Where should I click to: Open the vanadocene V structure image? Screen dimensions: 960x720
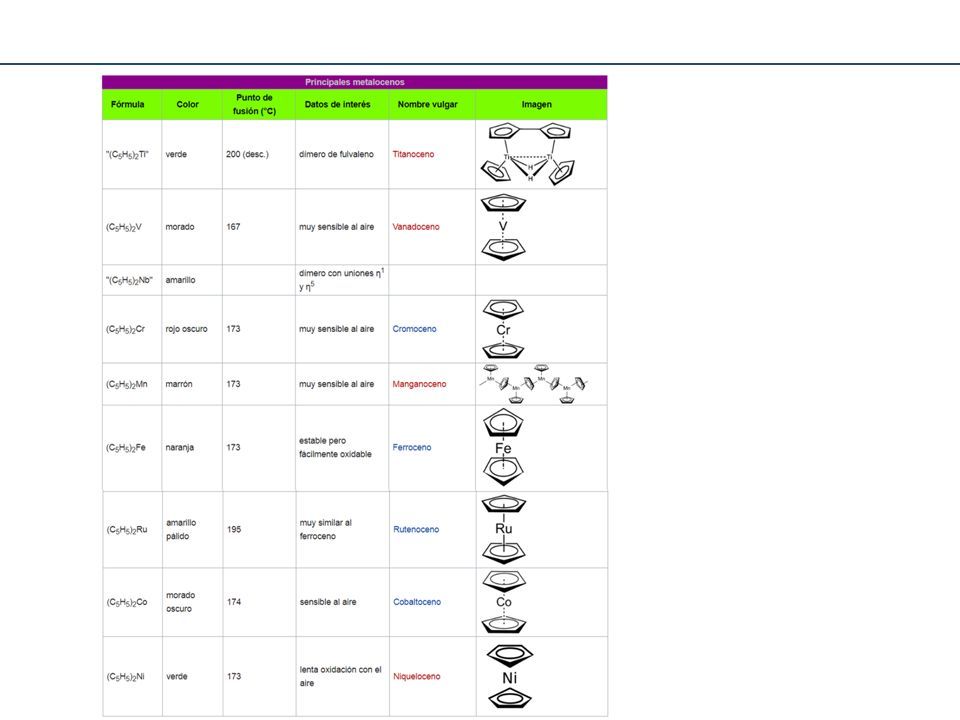click(x=503, y=227)
